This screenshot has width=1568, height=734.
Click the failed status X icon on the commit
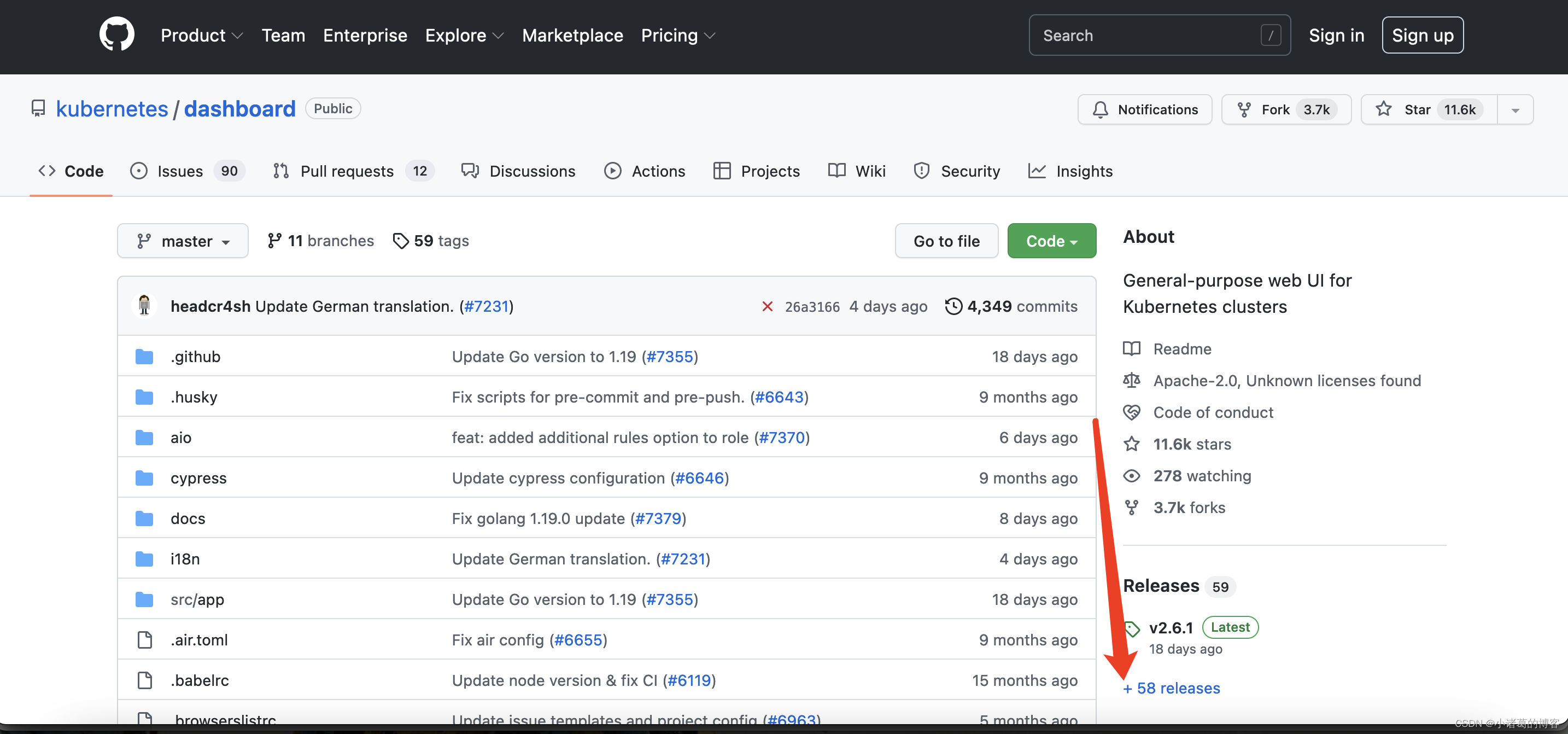pyautogui.click(x=767, y=306)
